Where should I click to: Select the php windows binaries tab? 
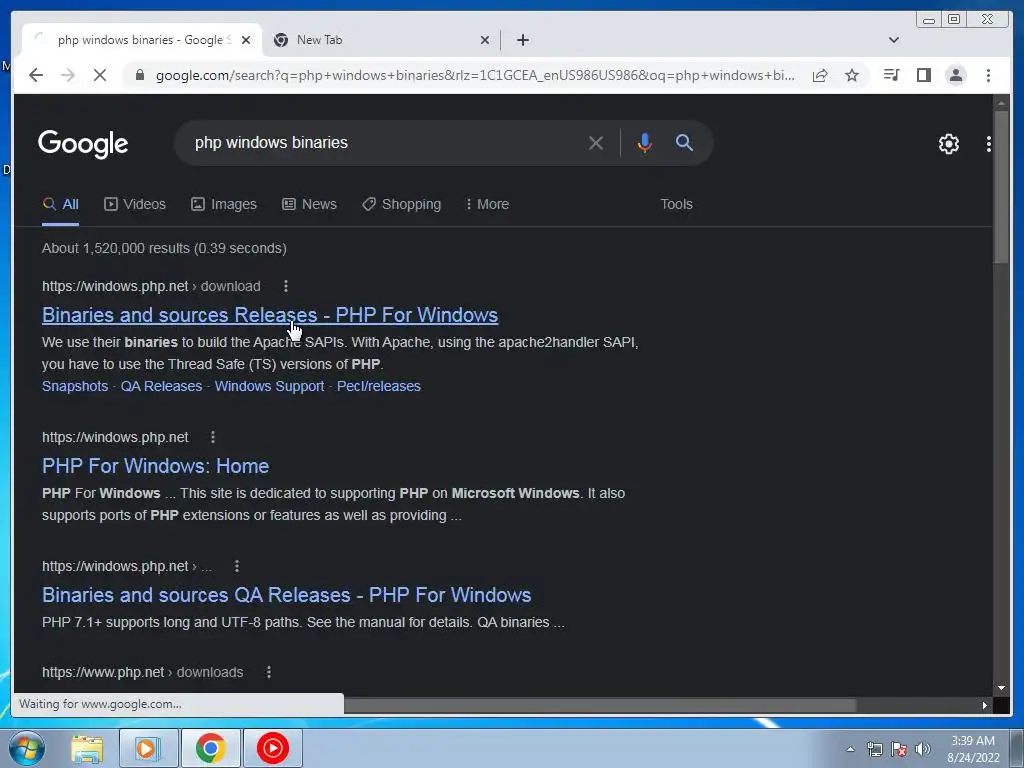(x=142, y=40)
